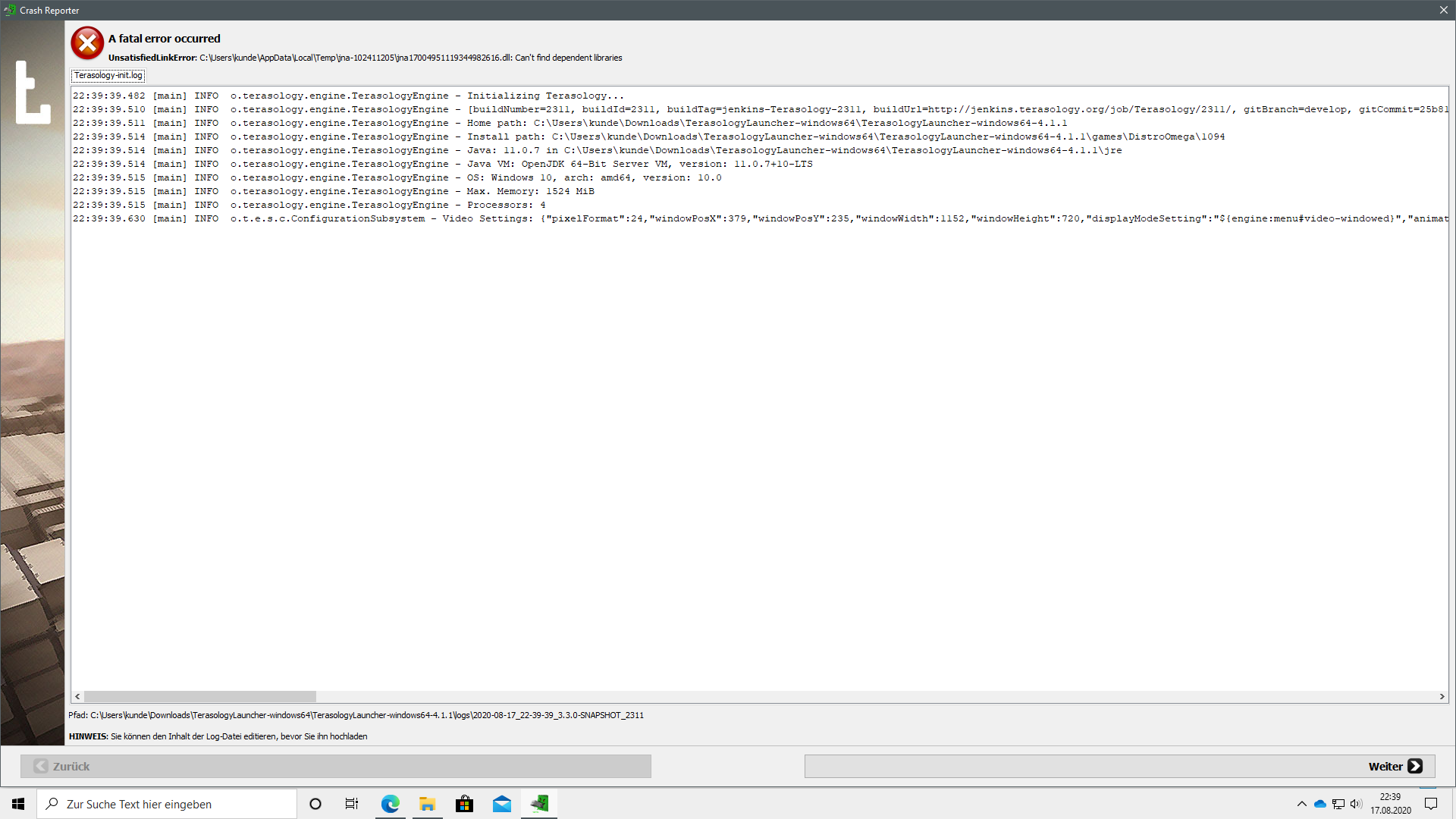This screenshot has width=1456, height=819.
Task: Click the Crash Reporter title bar icon
Action: [10, 10]
